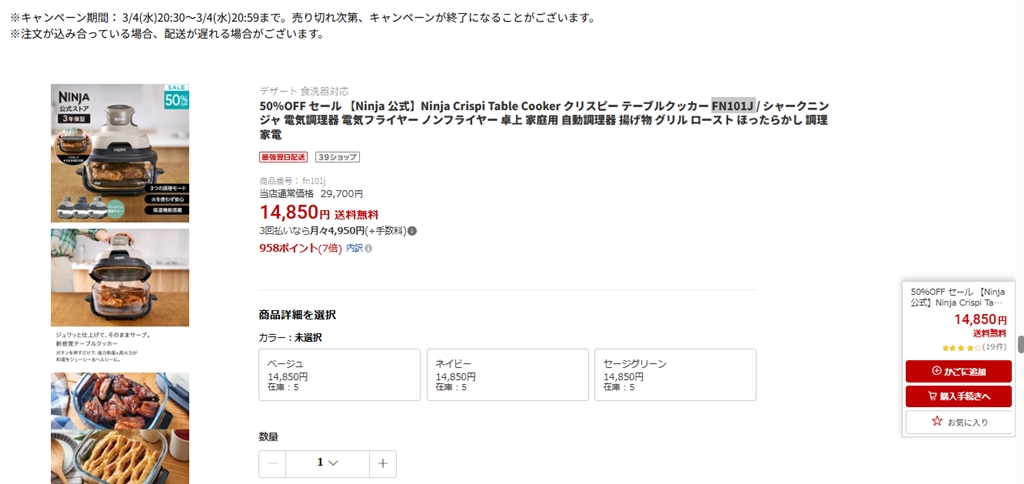The image size is (1024, 484).
Task: Open the (19件) reviews link
Action: (x=994, y=347)
